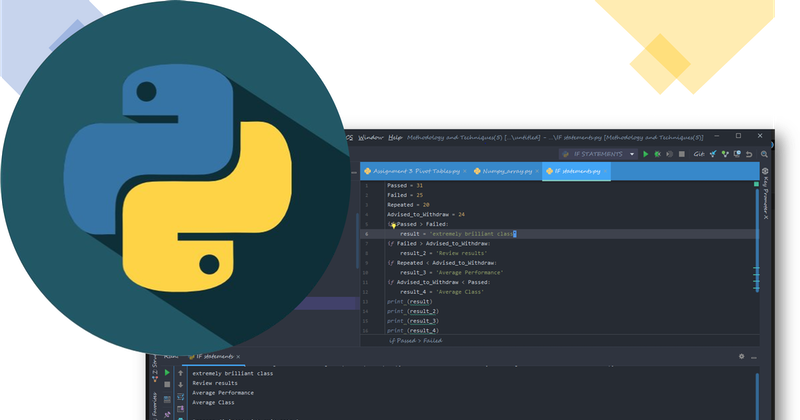This screenshot has width=800, height=420.
Task: Click console output 'Average Class'
Action: [x=213, y=403]
